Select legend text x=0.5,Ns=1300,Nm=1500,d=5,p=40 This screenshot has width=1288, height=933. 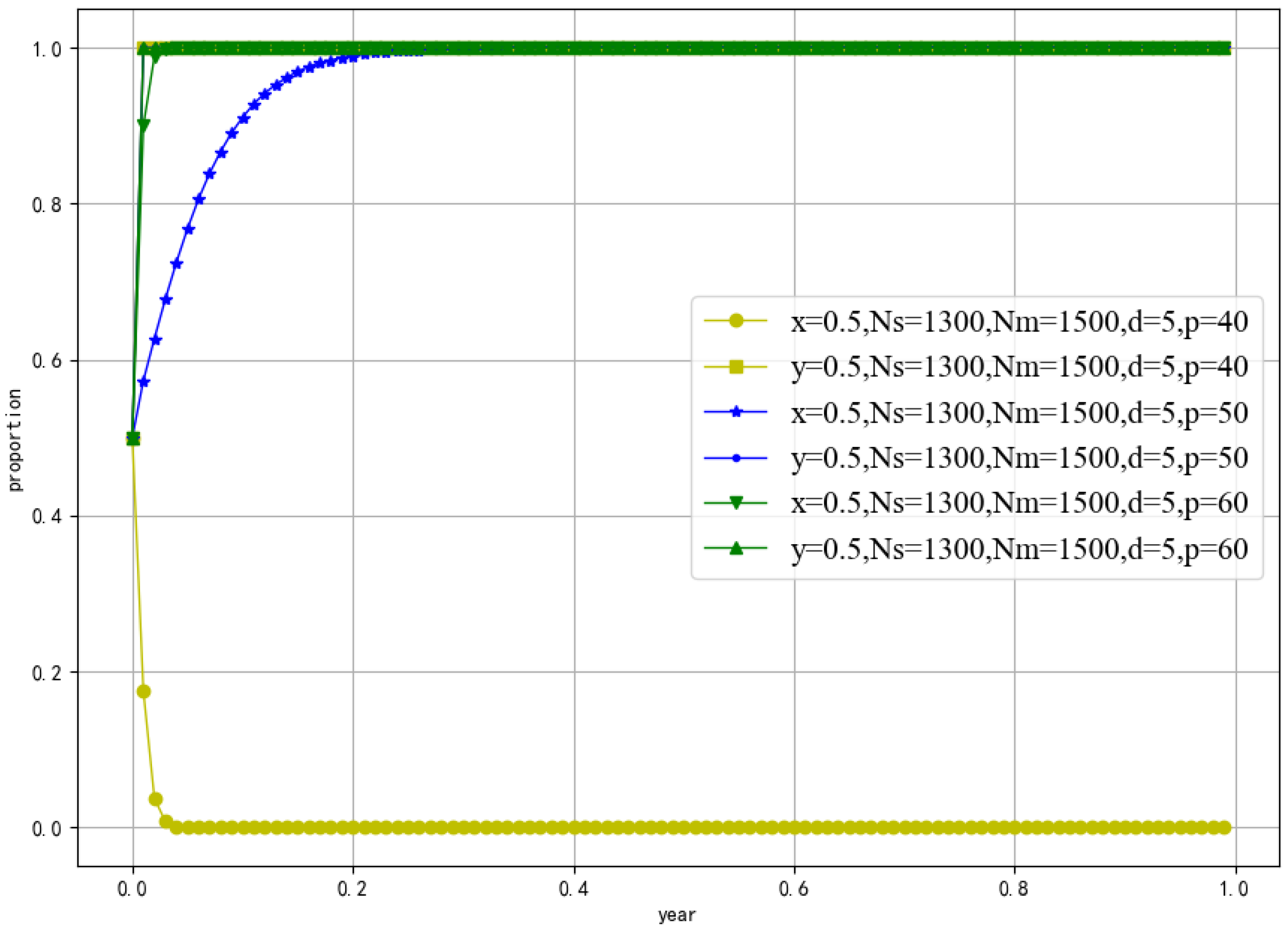click(1020, 322)
